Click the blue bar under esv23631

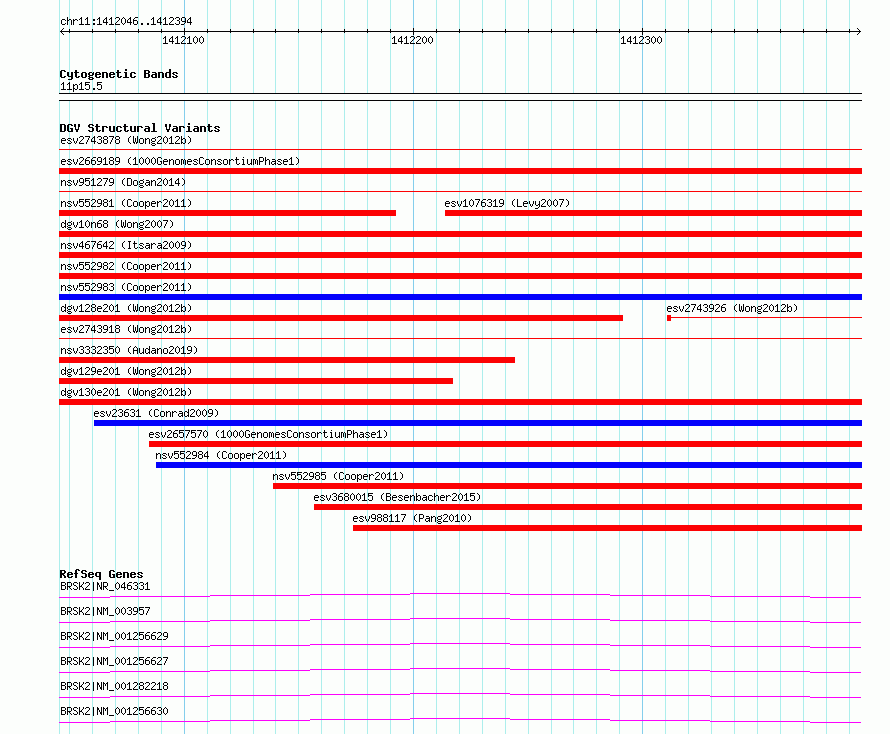click(x=478, y=423)
